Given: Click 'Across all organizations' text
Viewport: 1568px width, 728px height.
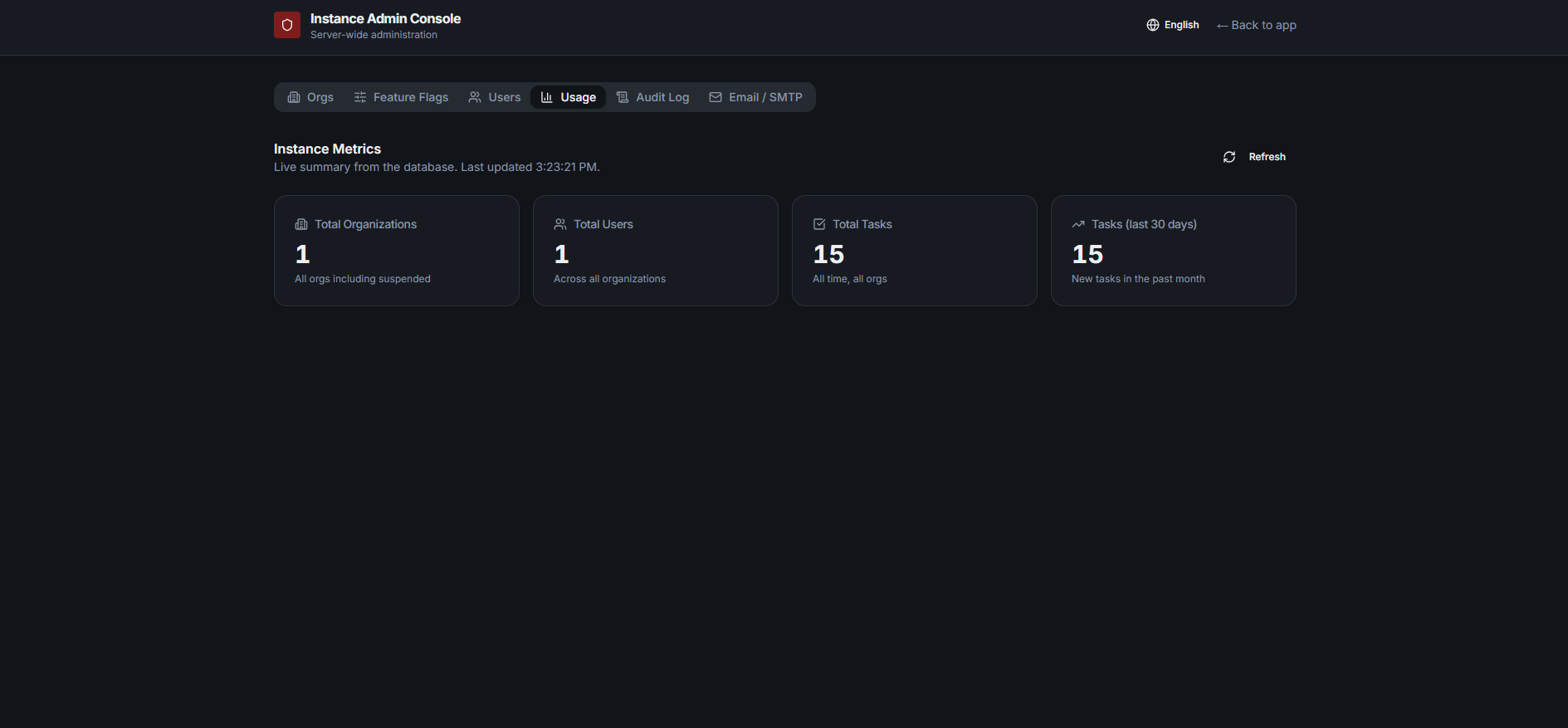Looking at the screenshot, I should pyautogui.click(x=609, y=279).
